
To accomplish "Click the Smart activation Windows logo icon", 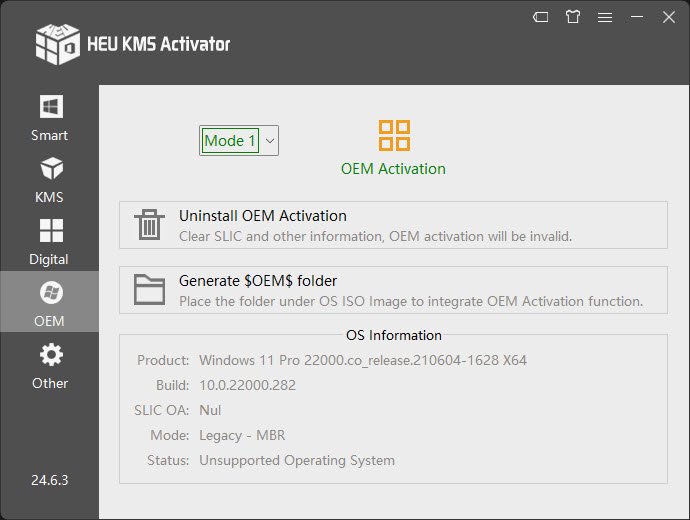I will (x=50, y=106).
